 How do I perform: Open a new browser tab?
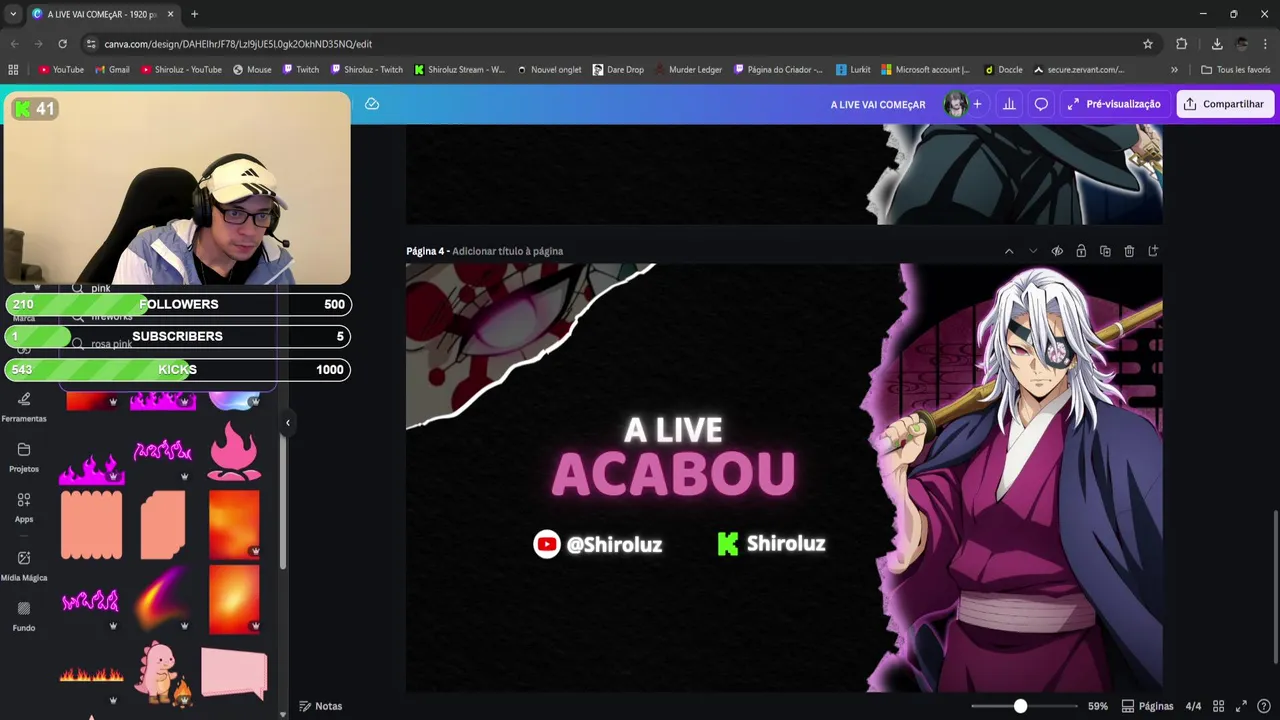[x=194, y=14]
